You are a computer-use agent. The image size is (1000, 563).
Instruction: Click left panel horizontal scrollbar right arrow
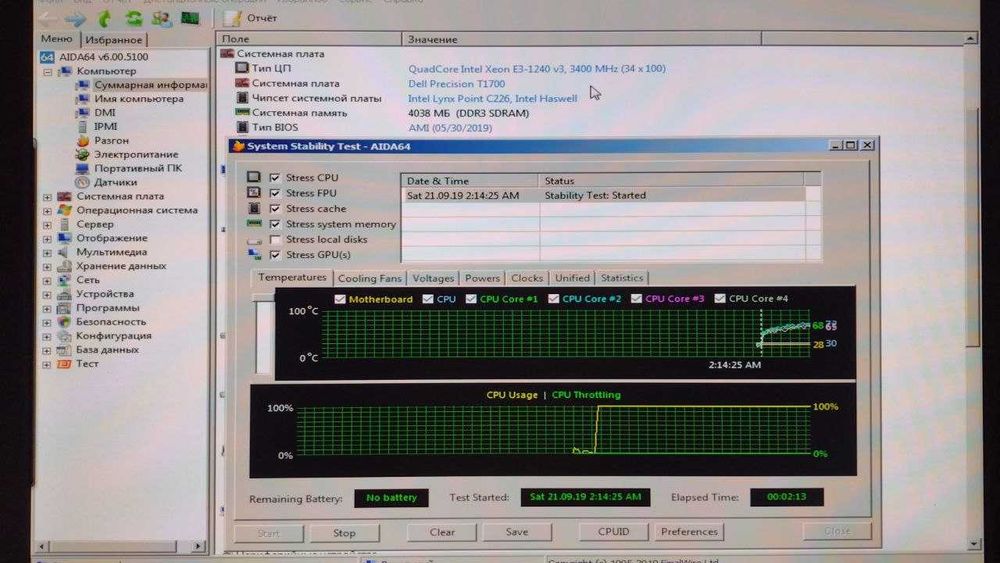[198, 546]
